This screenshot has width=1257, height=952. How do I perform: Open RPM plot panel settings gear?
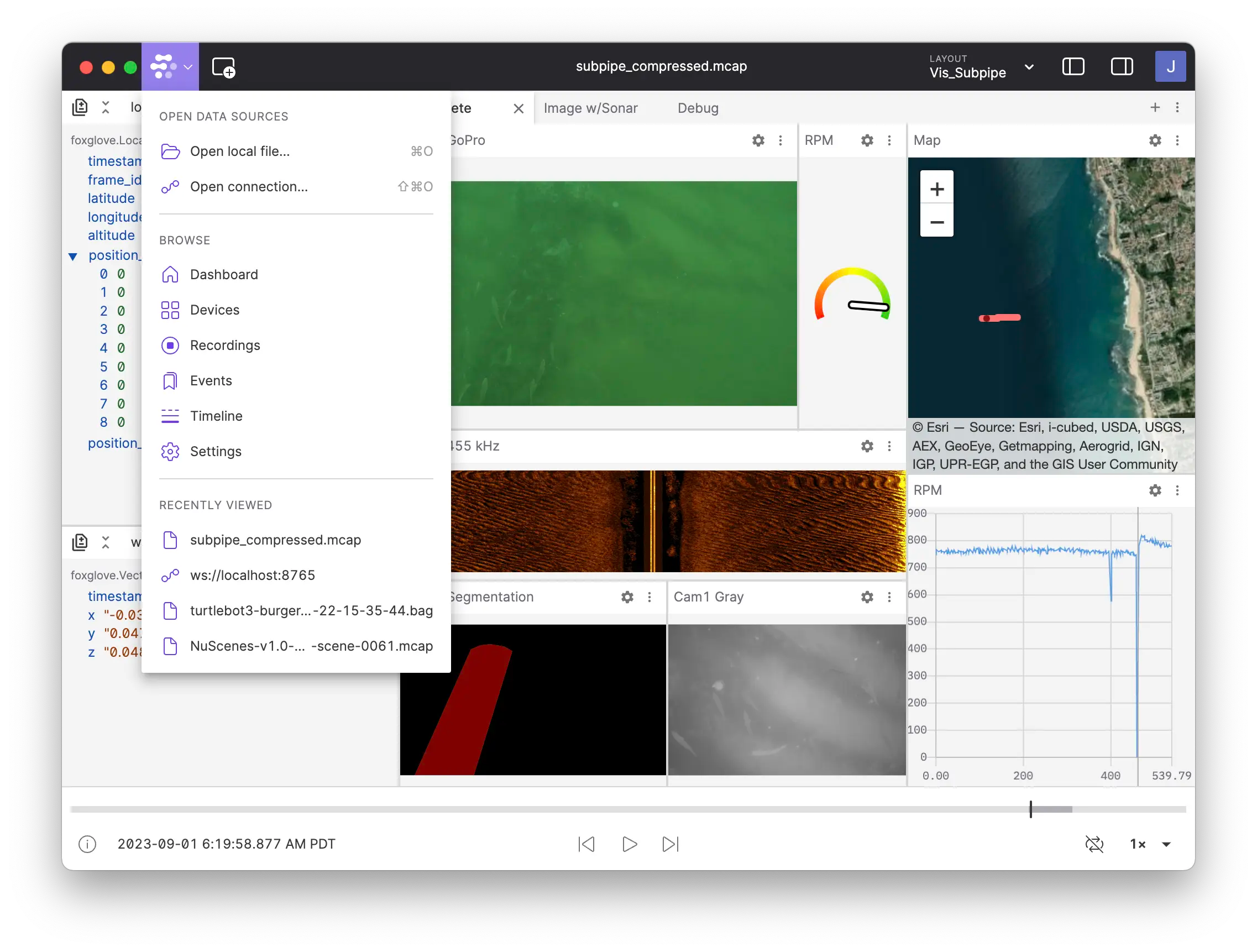coord(1155,490)
